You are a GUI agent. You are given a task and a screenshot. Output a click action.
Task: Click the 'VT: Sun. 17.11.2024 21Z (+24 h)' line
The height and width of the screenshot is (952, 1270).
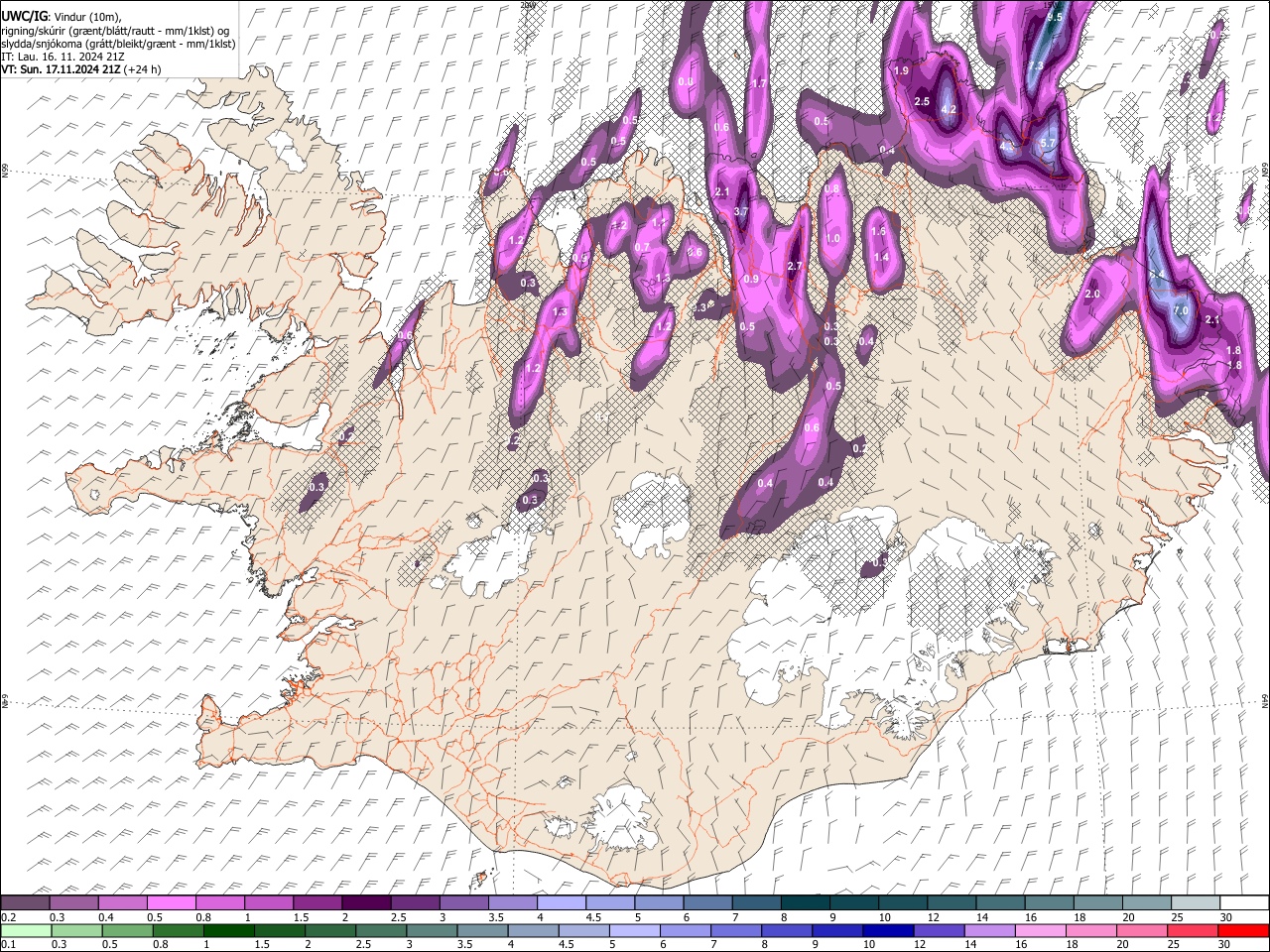point(81,69)
